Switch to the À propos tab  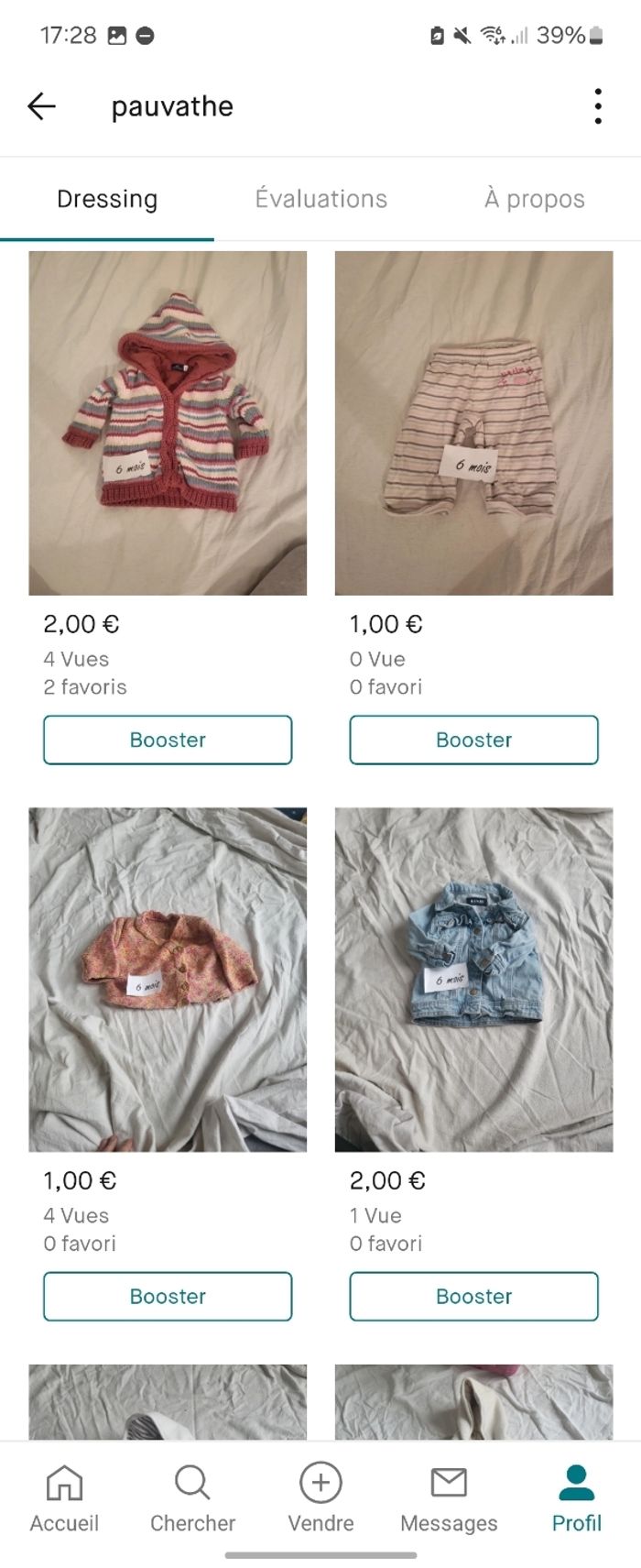point(534,199)
